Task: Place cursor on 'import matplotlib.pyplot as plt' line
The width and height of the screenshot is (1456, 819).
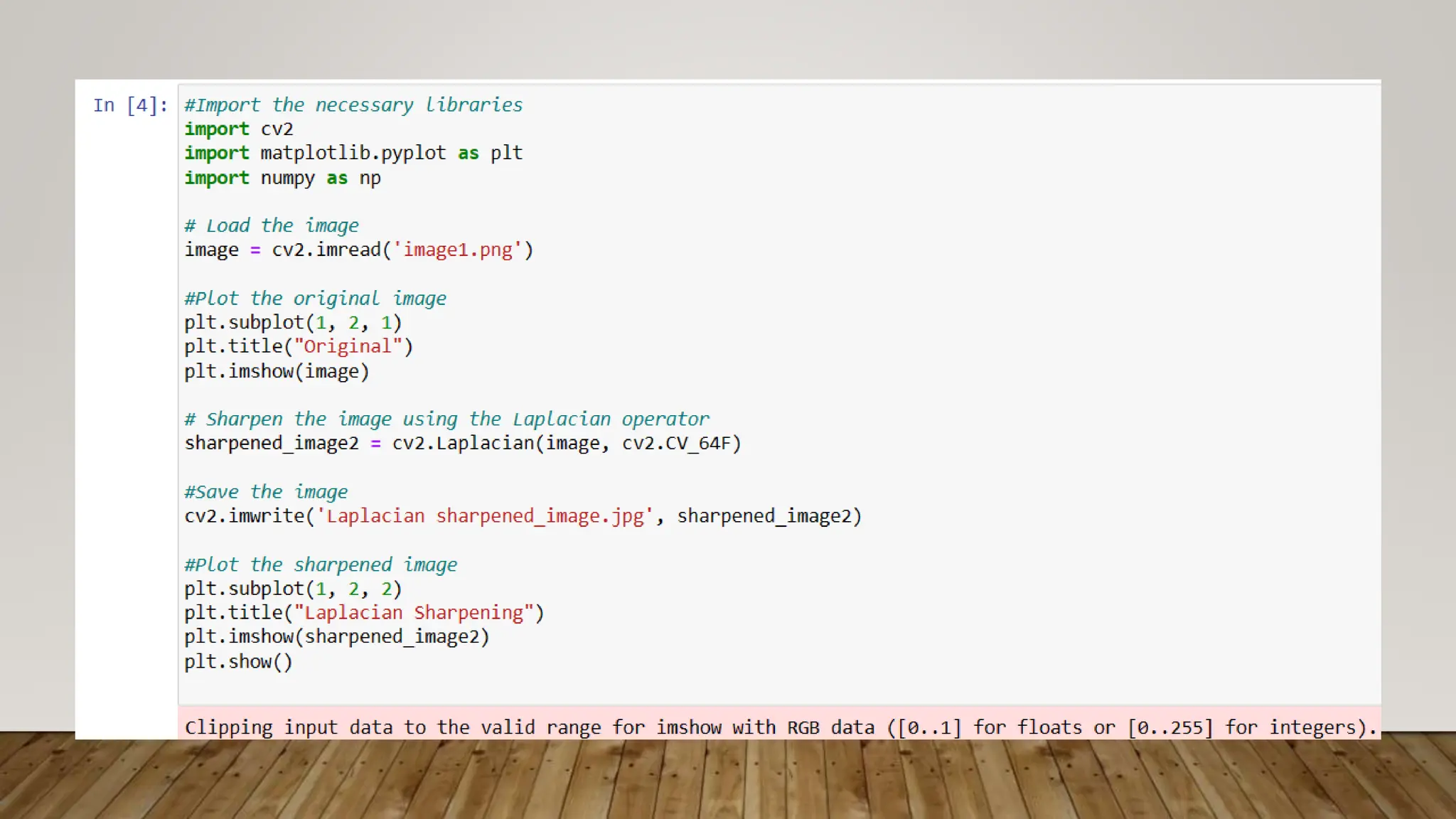Action: 353,154
